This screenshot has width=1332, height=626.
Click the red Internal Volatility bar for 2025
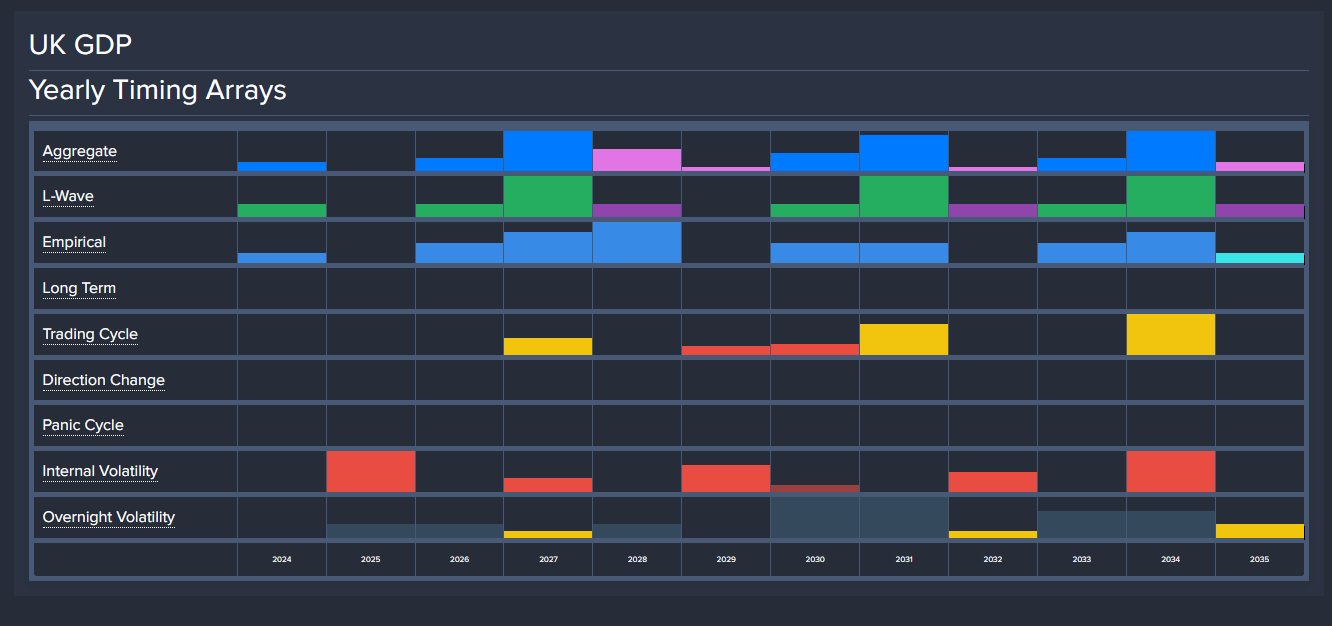371,472
